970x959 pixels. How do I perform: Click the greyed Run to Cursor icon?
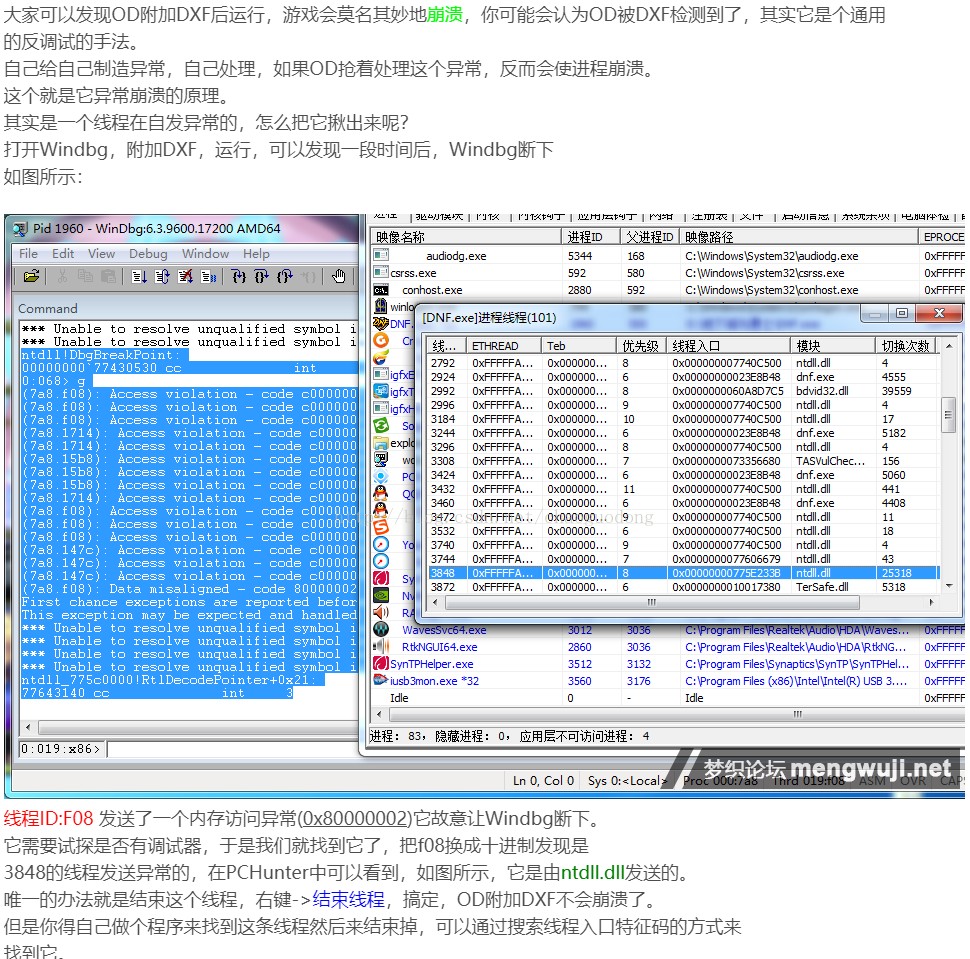click(308, 277)
